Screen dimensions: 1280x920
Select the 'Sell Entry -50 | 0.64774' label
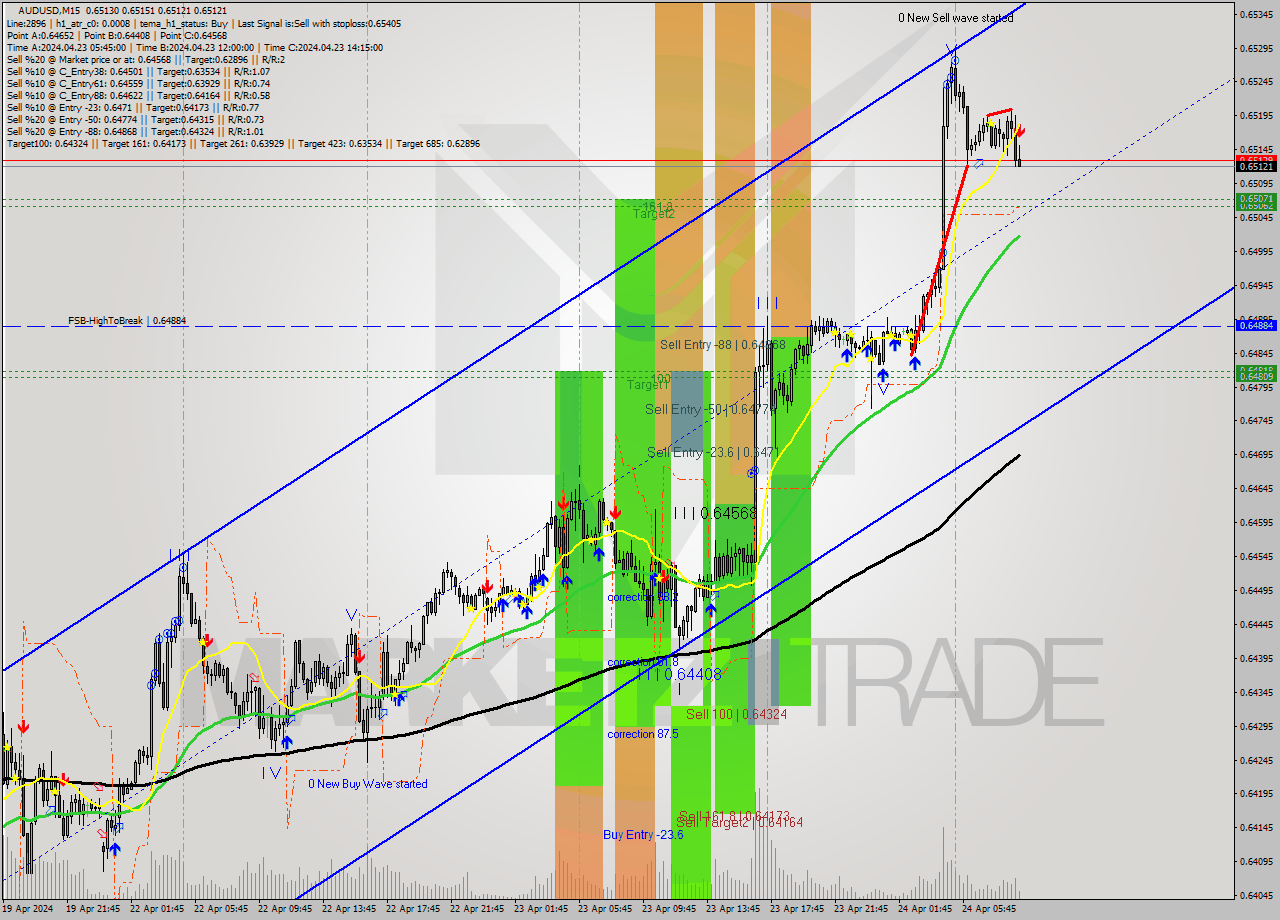click(710, 410)
